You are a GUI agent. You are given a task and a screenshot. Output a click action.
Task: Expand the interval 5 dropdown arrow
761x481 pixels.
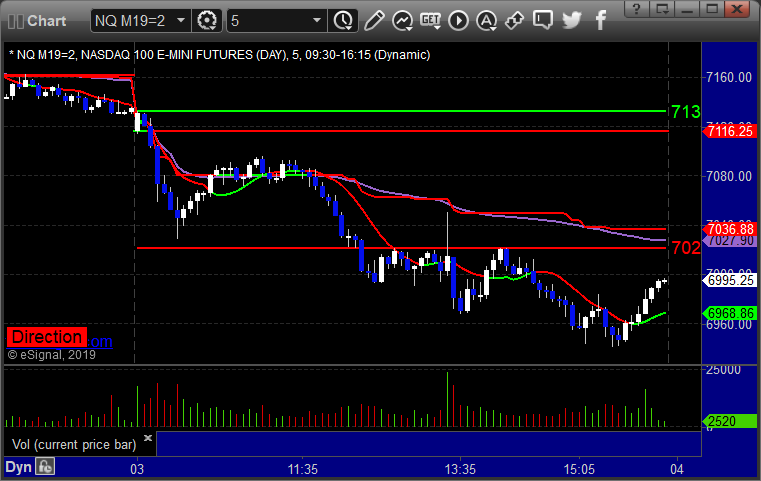point(317,21)
